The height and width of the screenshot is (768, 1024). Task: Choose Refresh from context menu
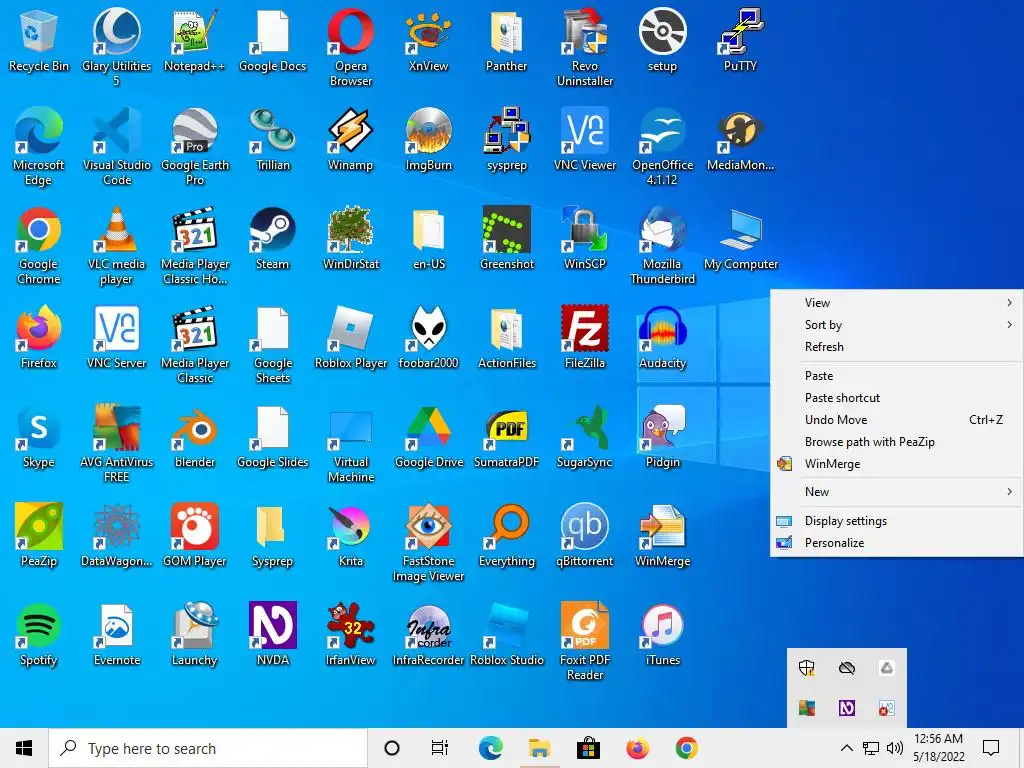click(897, 347)
